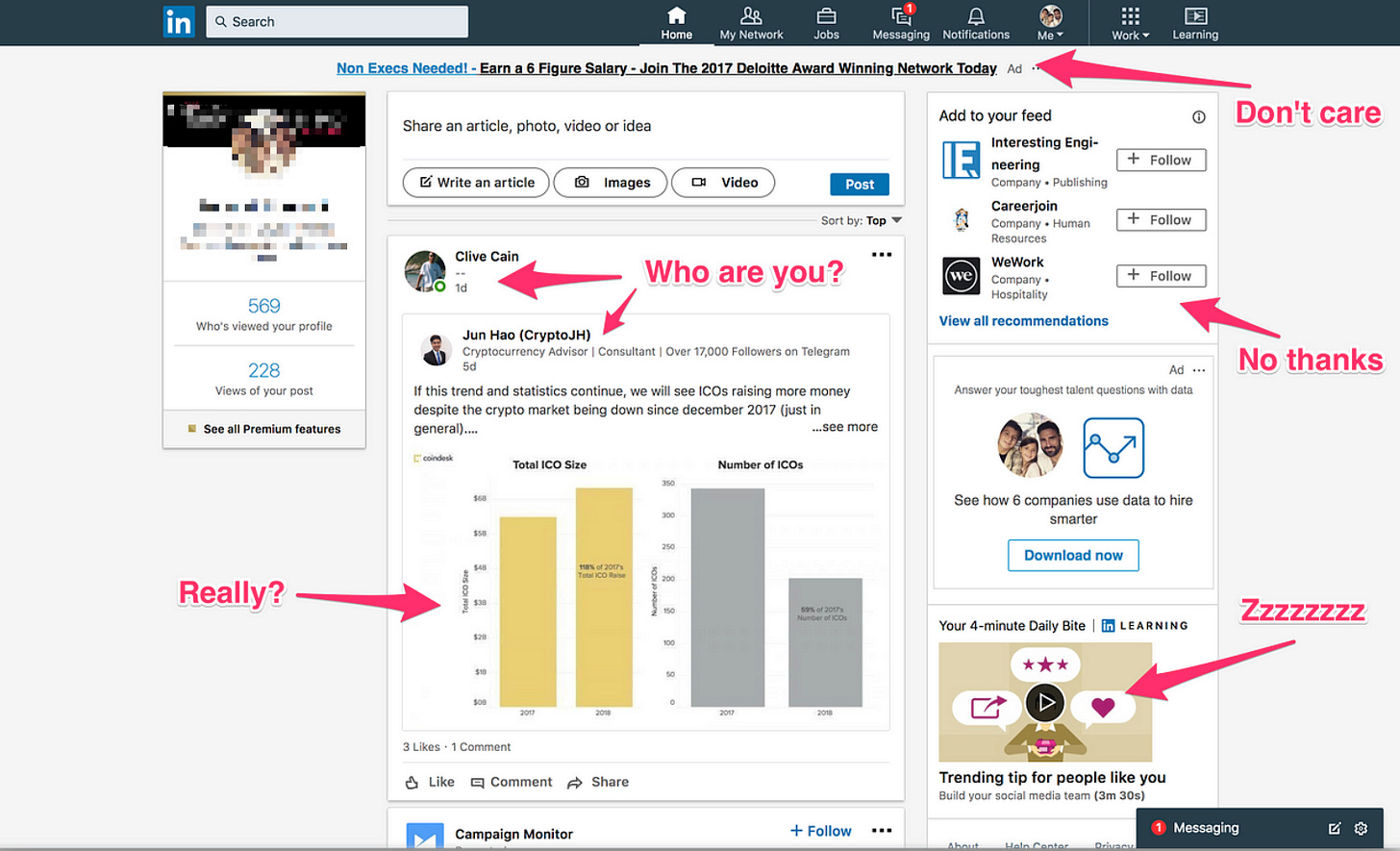Share the ICO post

click(x=598, y=783)
